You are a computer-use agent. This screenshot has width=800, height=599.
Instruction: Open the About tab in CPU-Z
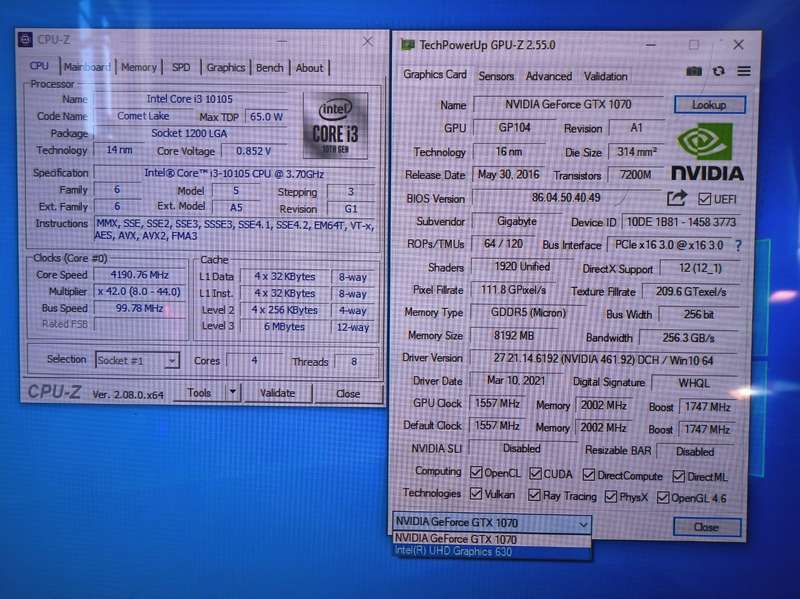(x=309, y=68)
